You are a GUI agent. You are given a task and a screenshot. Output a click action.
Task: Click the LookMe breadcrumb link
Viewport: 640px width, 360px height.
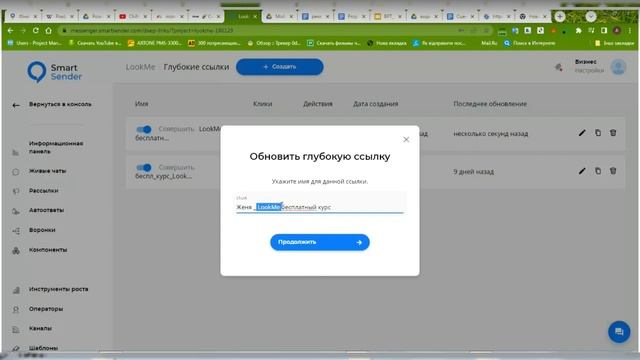(x=140, y=67)
